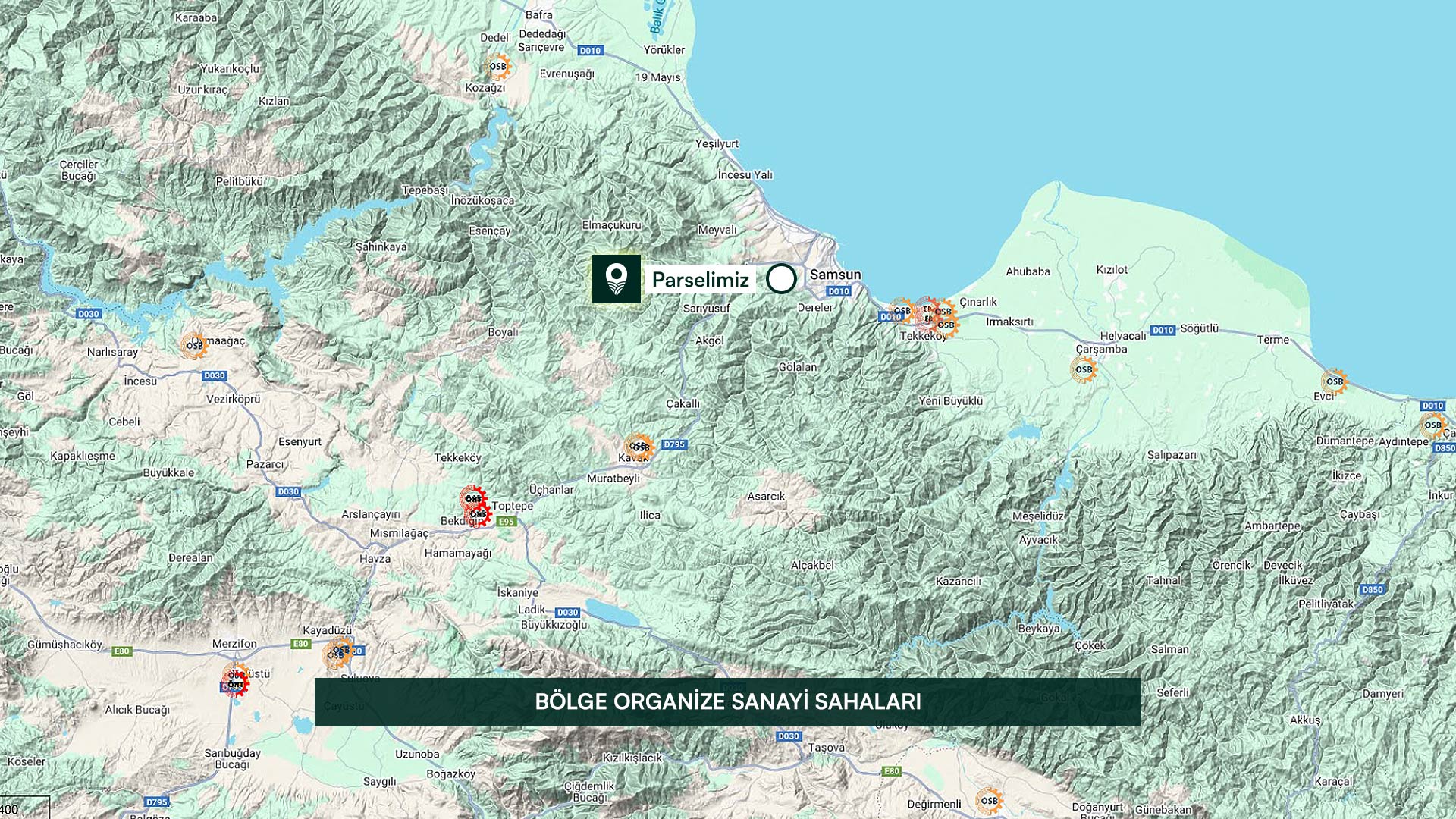Click the upper red OSB marker near Toptepe
The image size is (1456, 819).
click(x=472, y=498)
